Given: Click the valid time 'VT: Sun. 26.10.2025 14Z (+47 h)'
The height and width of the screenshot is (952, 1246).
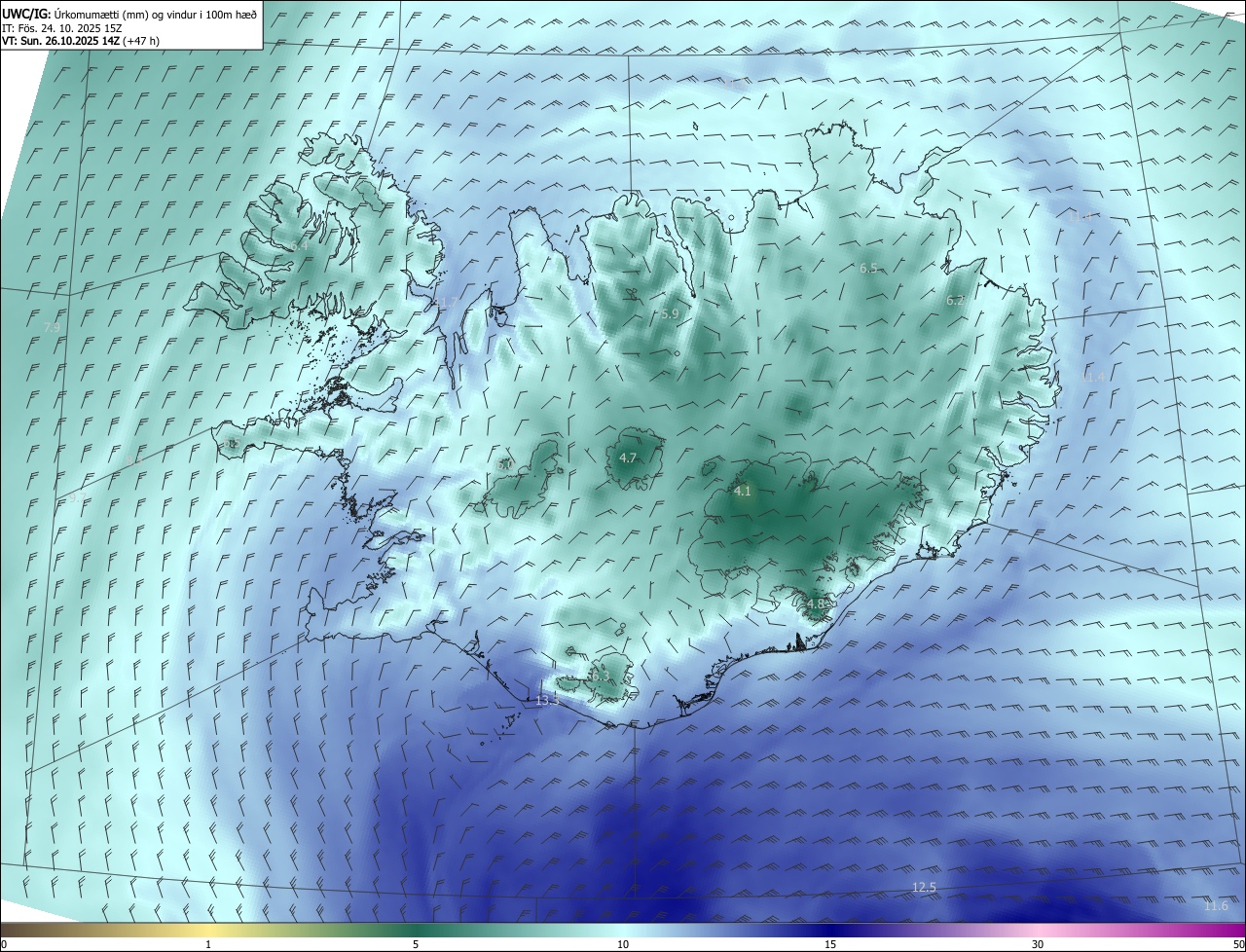Looking at the screenshot, I should [81, 41].
